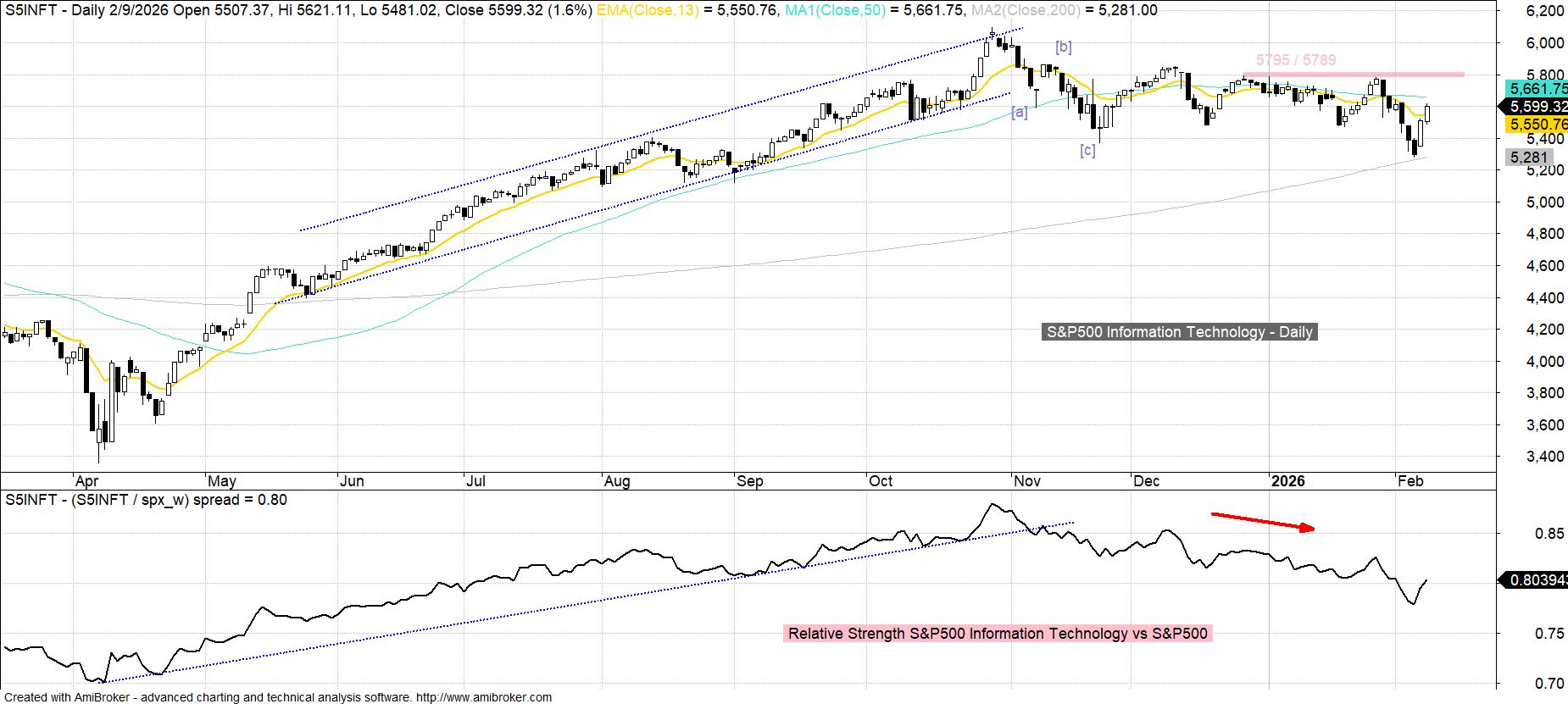
Task: Click the gray 5,281 MA200 price tag
Action: coord(1529,158)
